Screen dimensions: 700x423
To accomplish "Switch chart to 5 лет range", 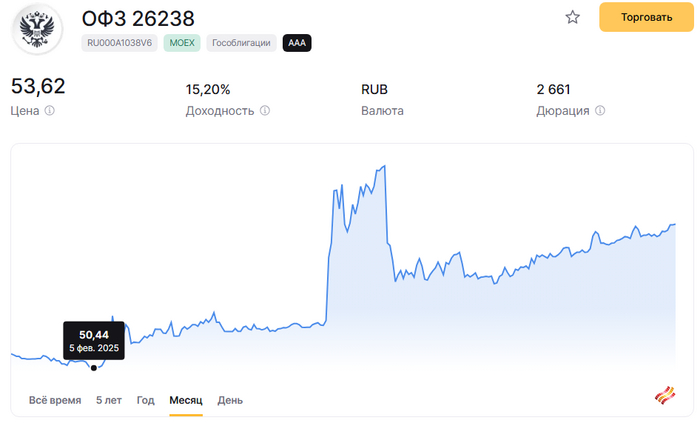I will 109,400.
